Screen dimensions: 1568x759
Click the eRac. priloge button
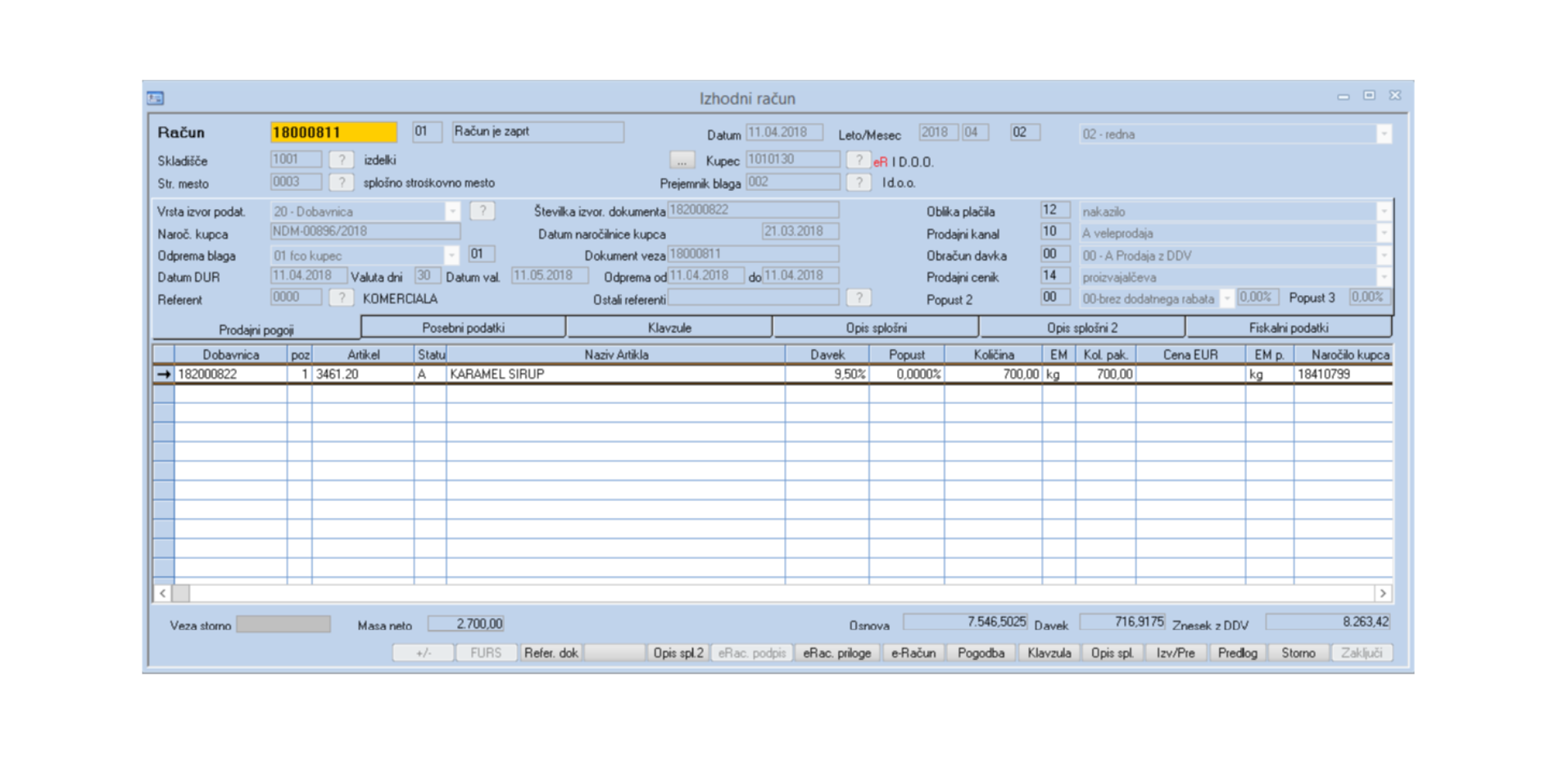[x=837, y=652]
